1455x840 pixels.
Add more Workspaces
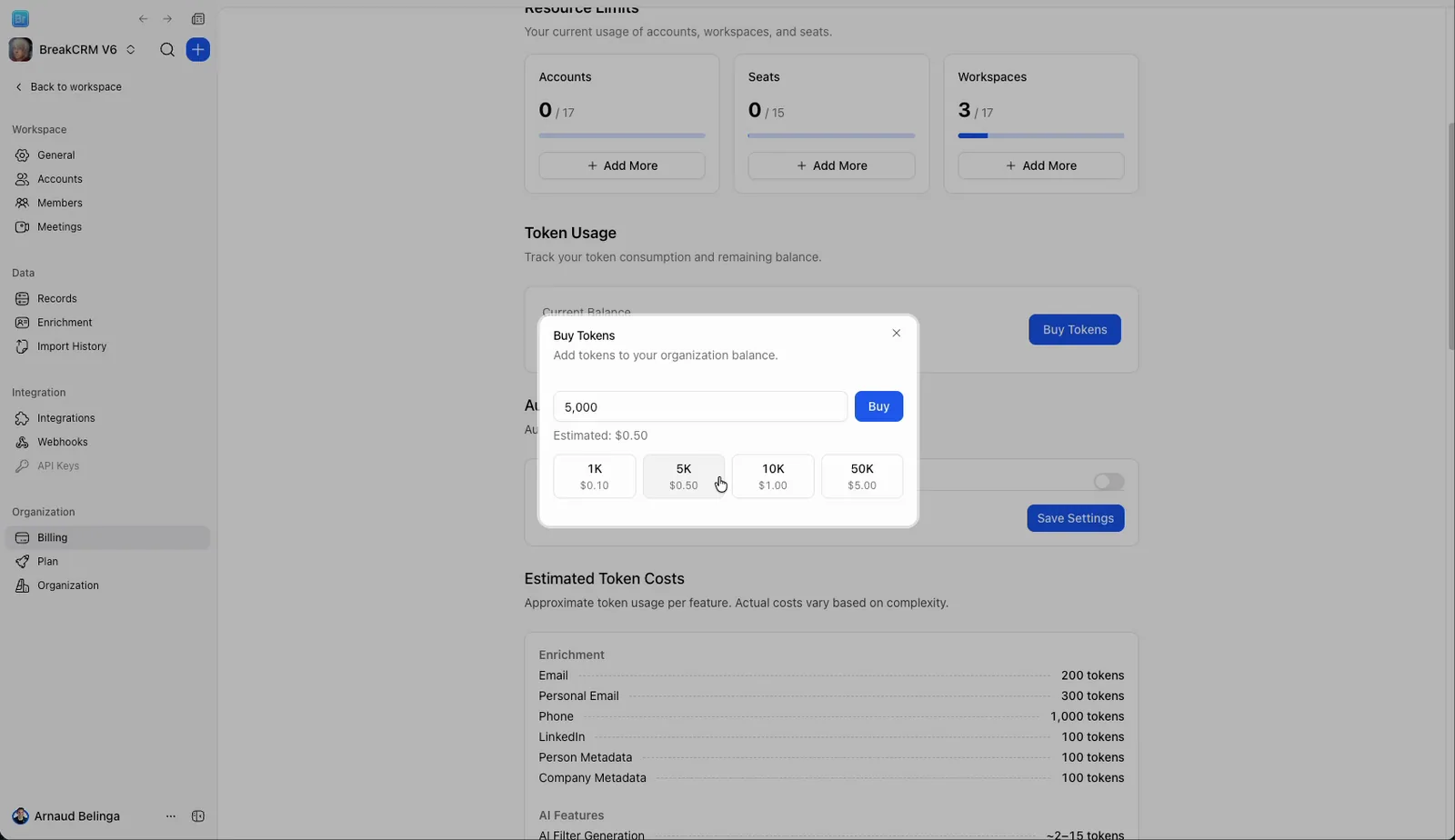1041,165
